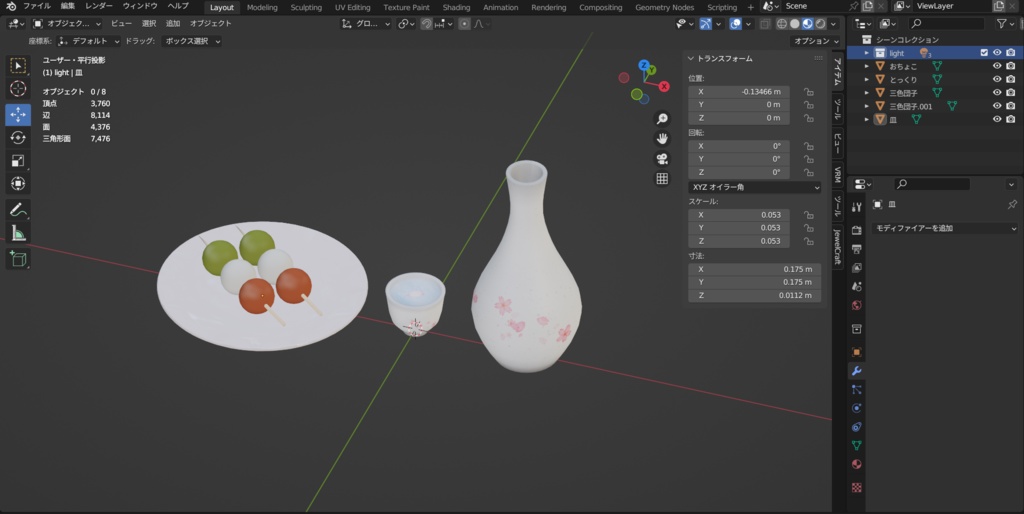Open the モディファイアーを追加 dropdown

945,228
